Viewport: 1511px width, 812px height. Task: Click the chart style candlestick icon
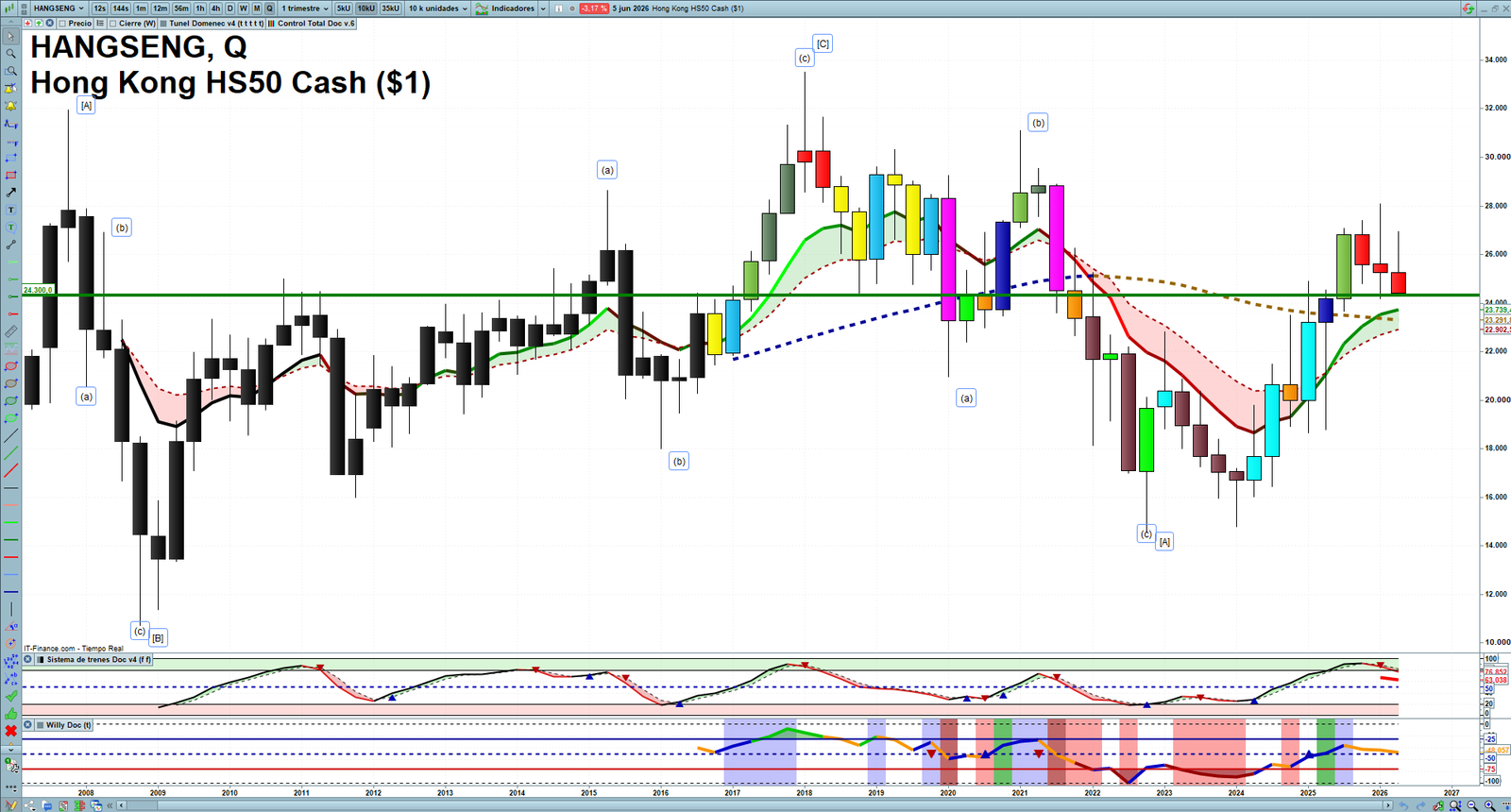point(11,8)
